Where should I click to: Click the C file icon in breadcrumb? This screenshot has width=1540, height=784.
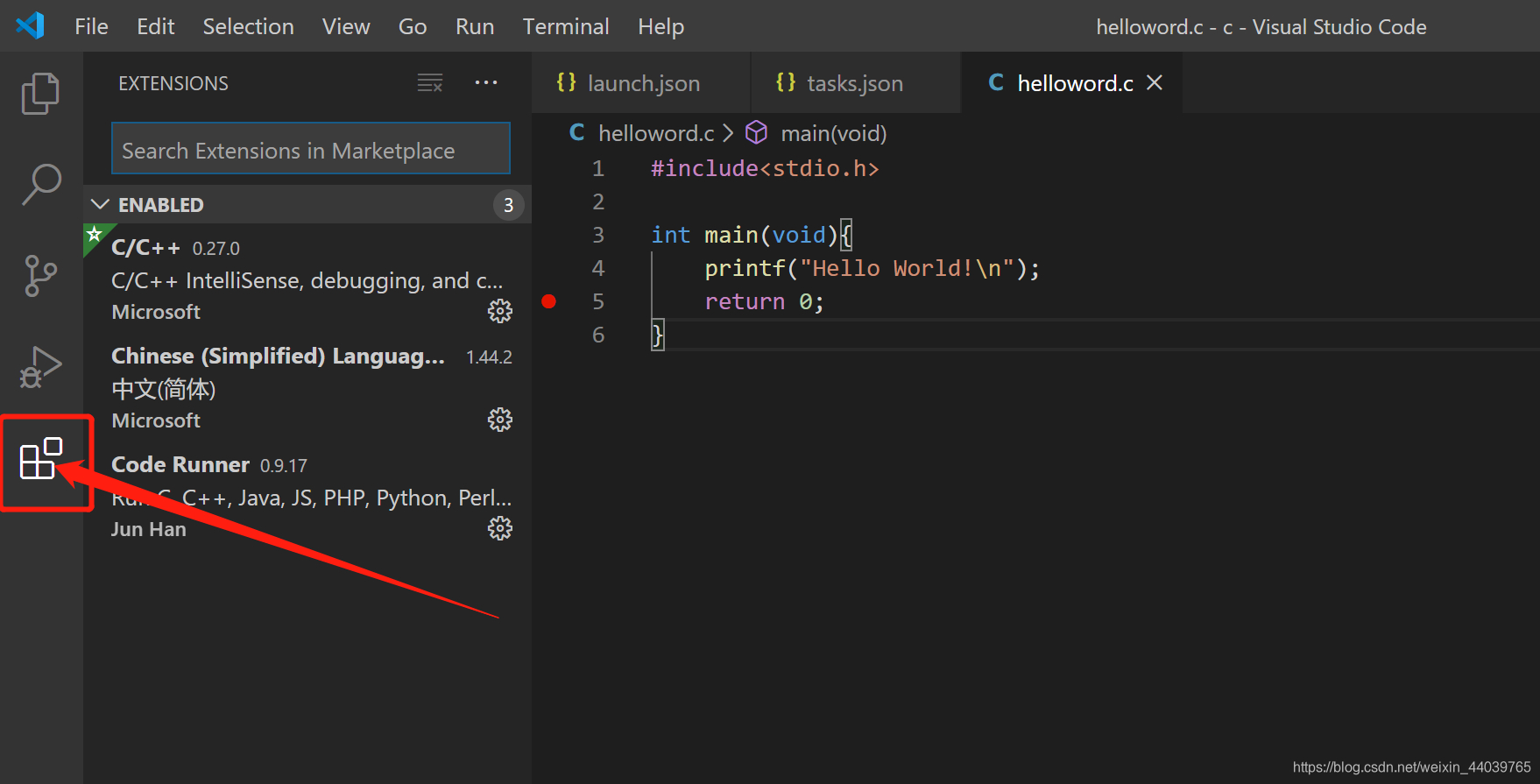(577, 133)
